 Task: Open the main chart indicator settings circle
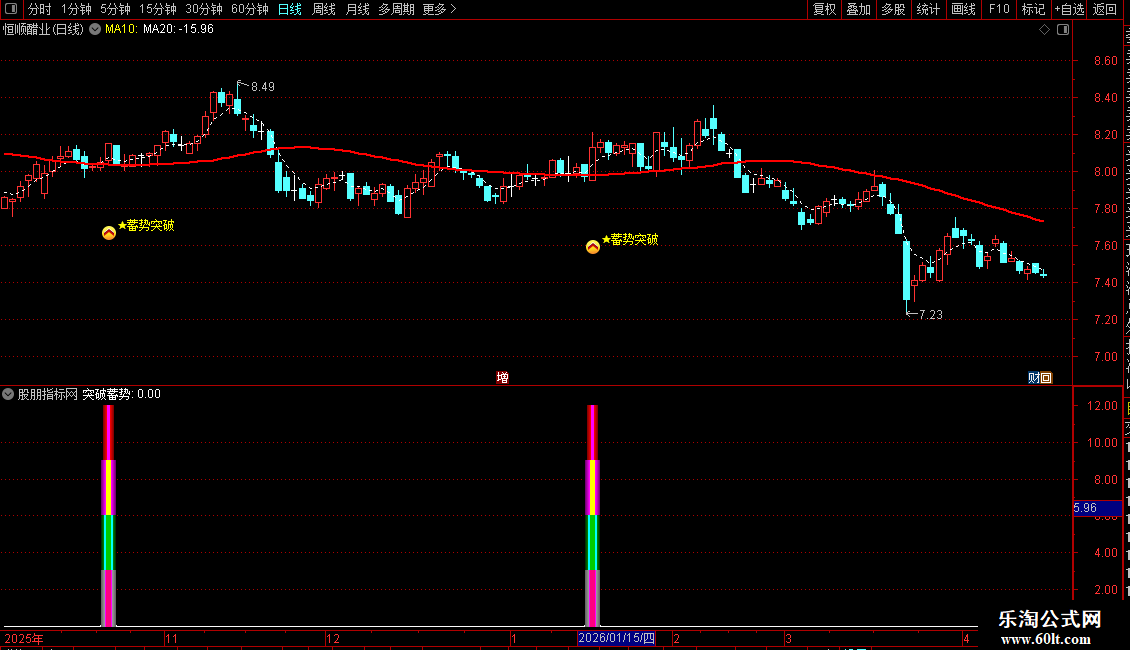point(95,30)
